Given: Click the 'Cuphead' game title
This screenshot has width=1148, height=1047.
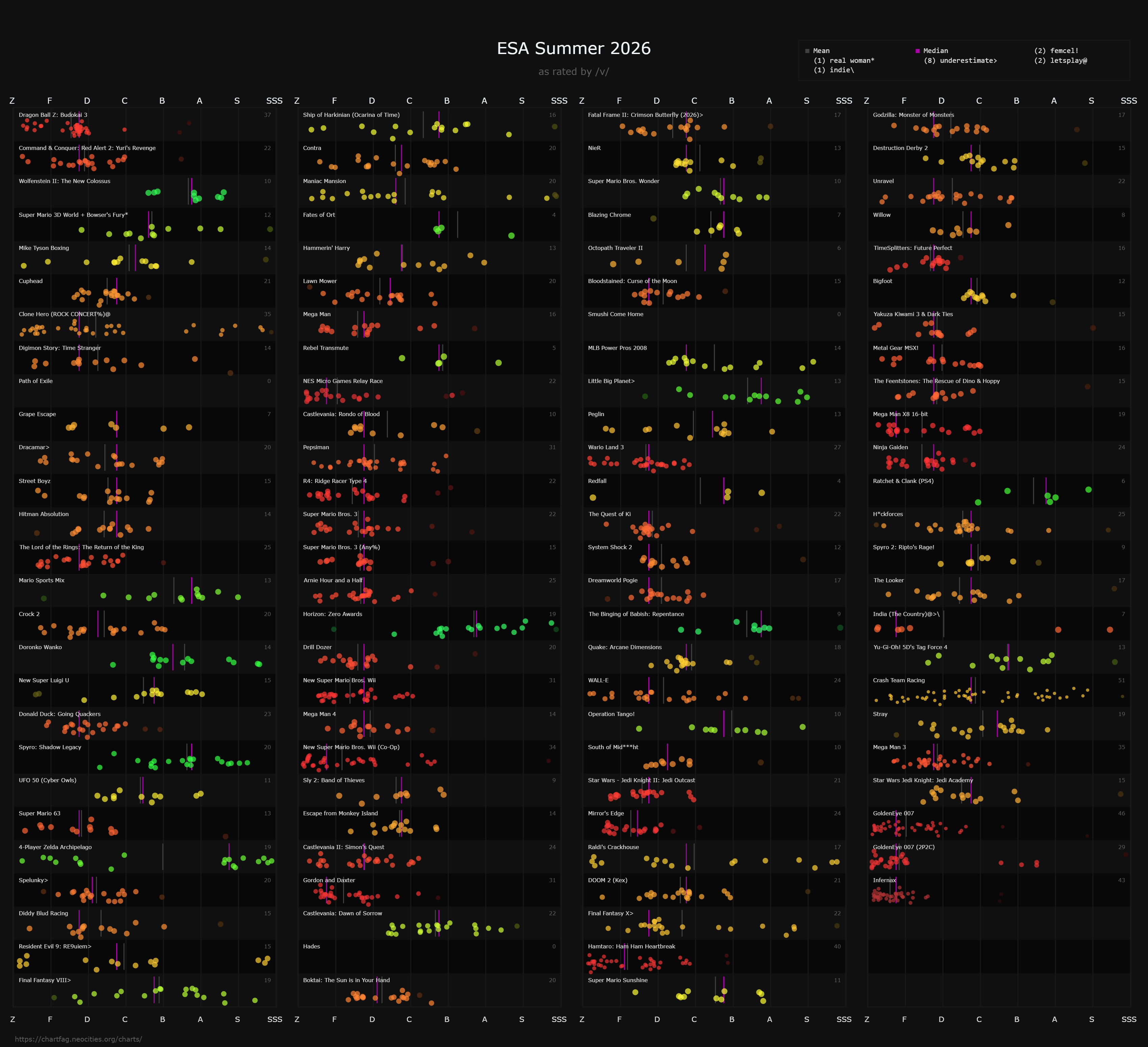Looking at the screenshot, I should [31, 281].
